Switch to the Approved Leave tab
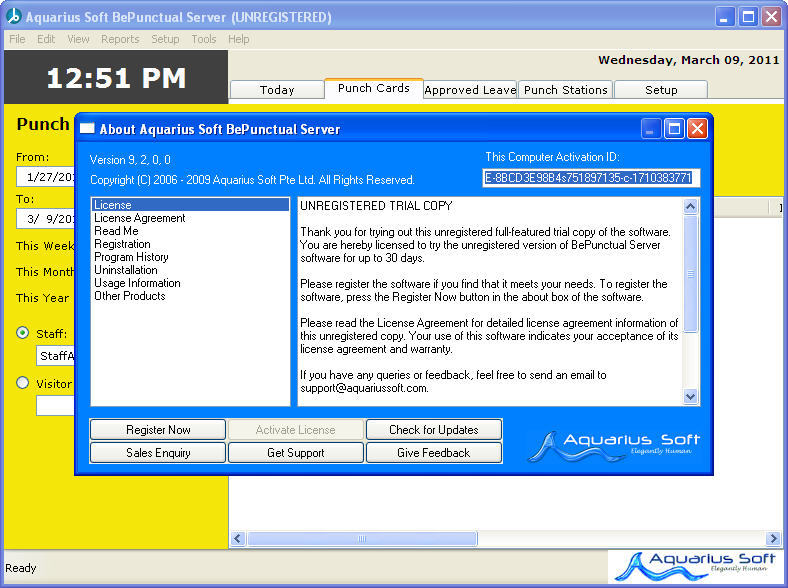The width and height of the screenshot is (788, 588). point(470,90)
